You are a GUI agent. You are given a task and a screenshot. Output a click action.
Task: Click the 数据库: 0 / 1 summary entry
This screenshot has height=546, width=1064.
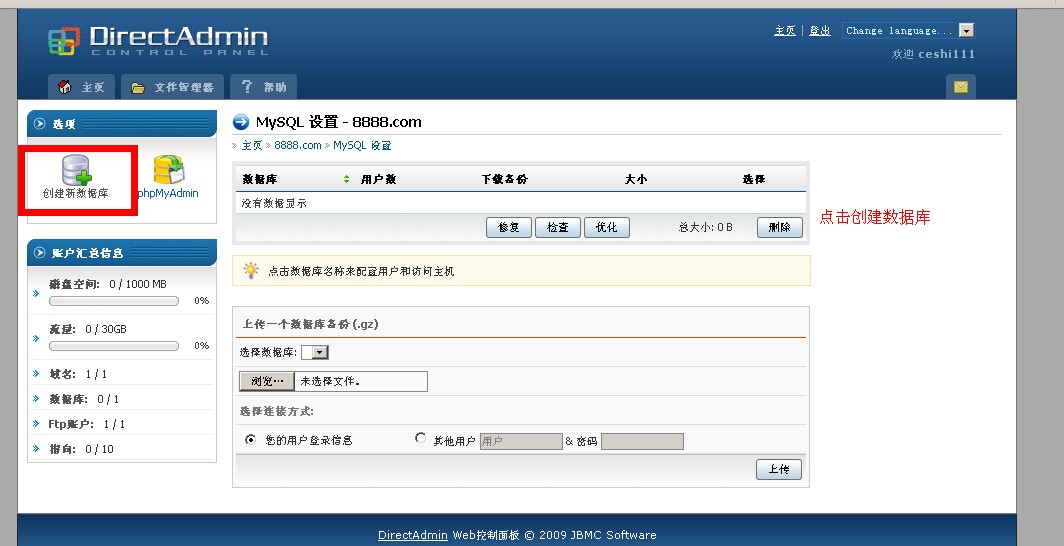(x=84, y=399)
